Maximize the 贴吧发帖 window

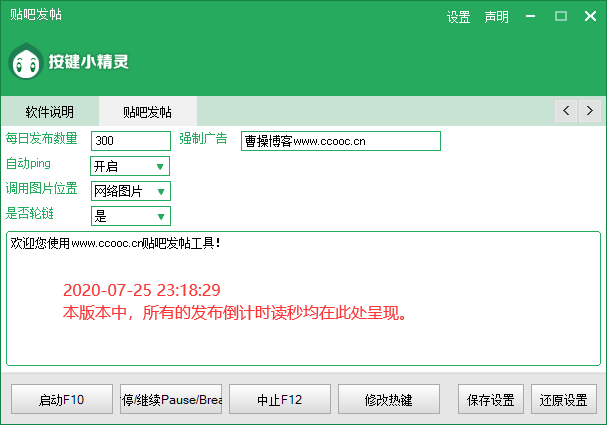(x=561, y=16)
